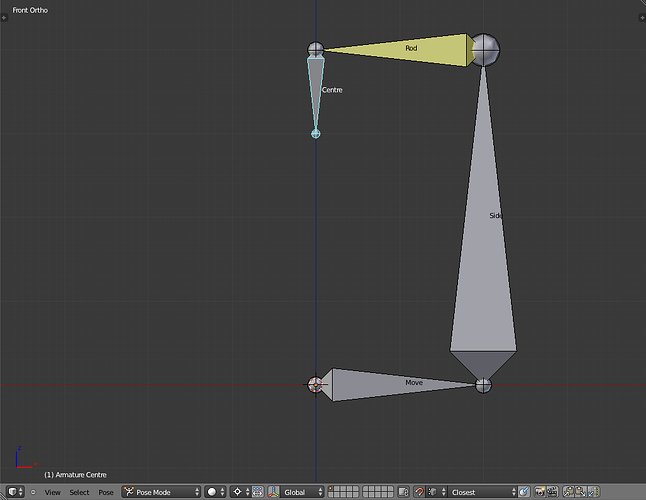Click the copy pose clipboard icon
The image size is (646, 500).
pos(569,492)
